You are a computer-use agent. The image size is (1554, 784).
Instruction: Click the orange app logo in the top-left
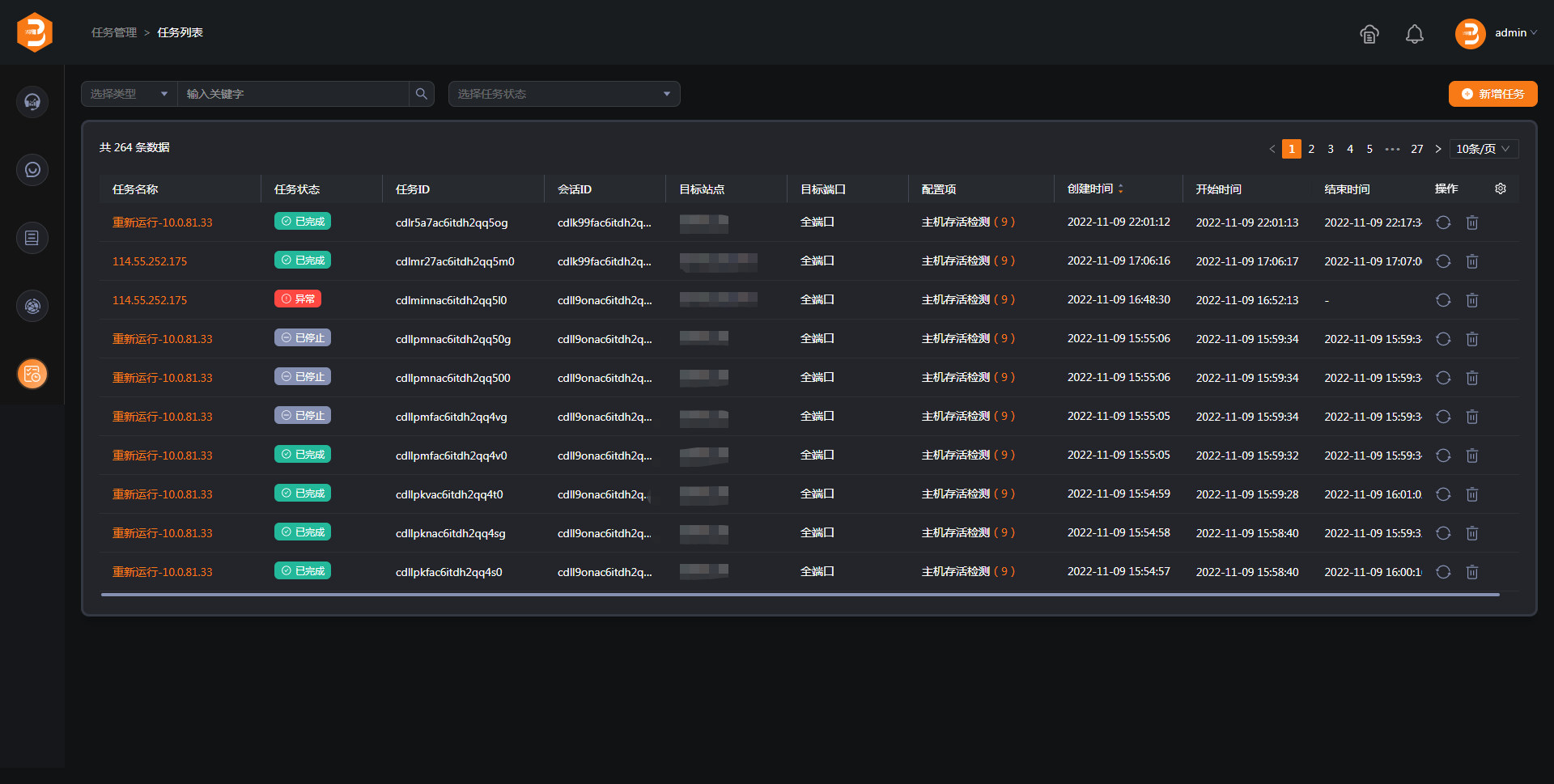(x=34, y=32)
